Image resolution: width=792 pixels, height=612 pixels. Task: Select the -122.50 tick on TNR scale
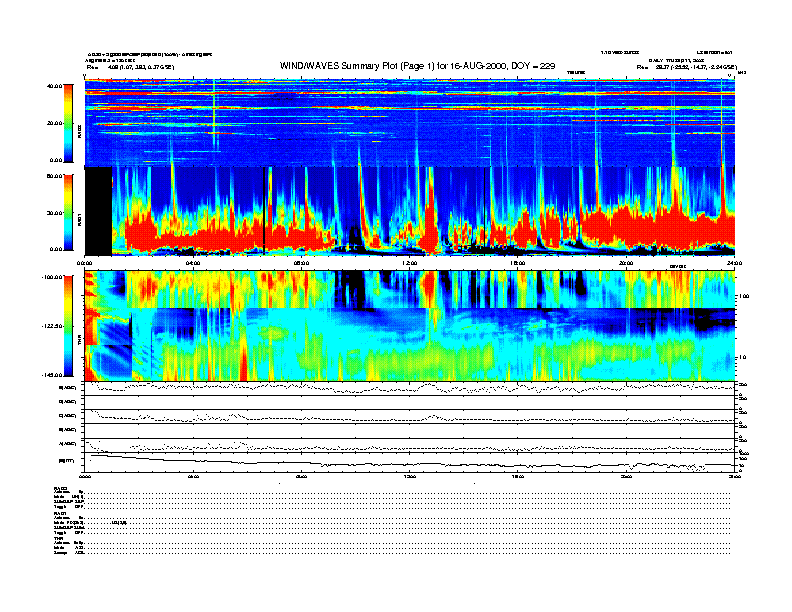52,326
